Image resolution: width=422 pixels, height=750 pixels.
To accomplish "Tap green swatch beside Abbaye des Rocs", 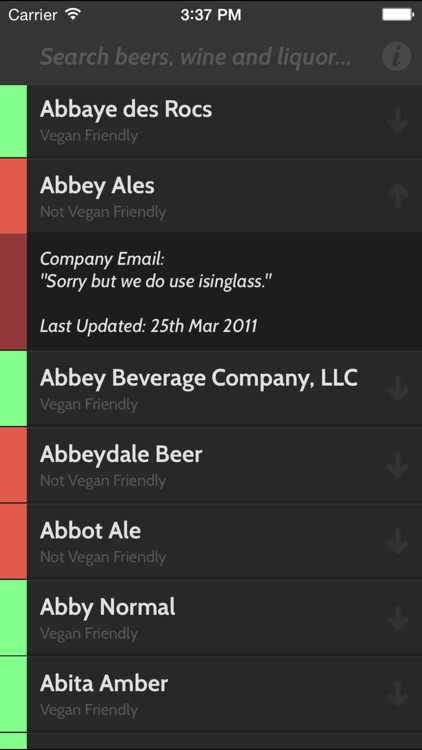I will click(13, 121).
